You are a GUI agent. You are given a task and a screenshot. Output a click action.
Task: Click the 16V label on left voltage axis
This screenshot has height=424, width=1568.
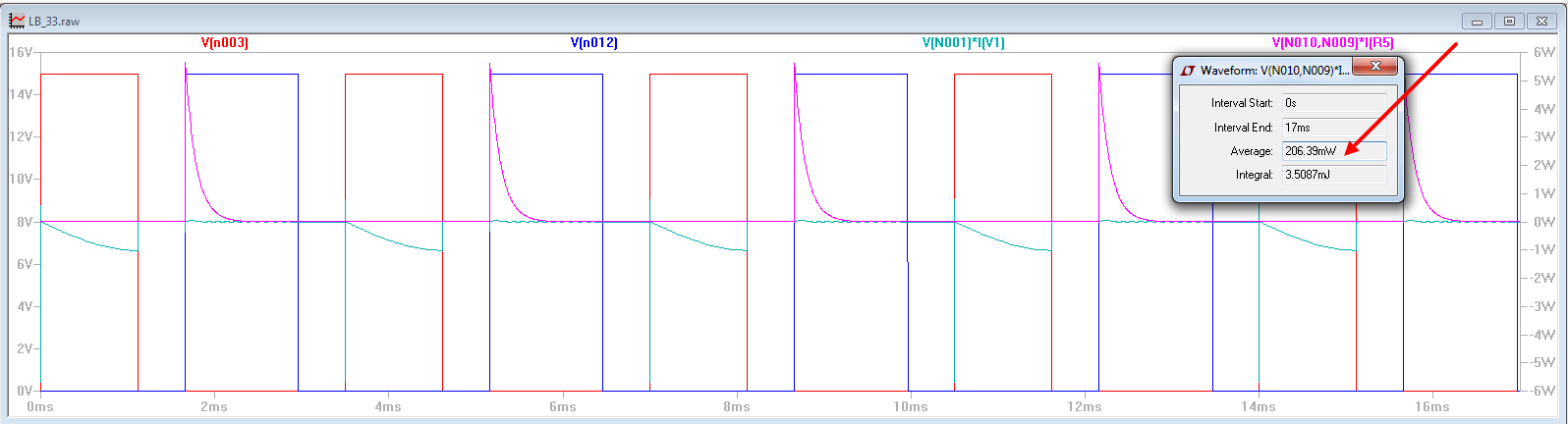click(x=21, y=52)
